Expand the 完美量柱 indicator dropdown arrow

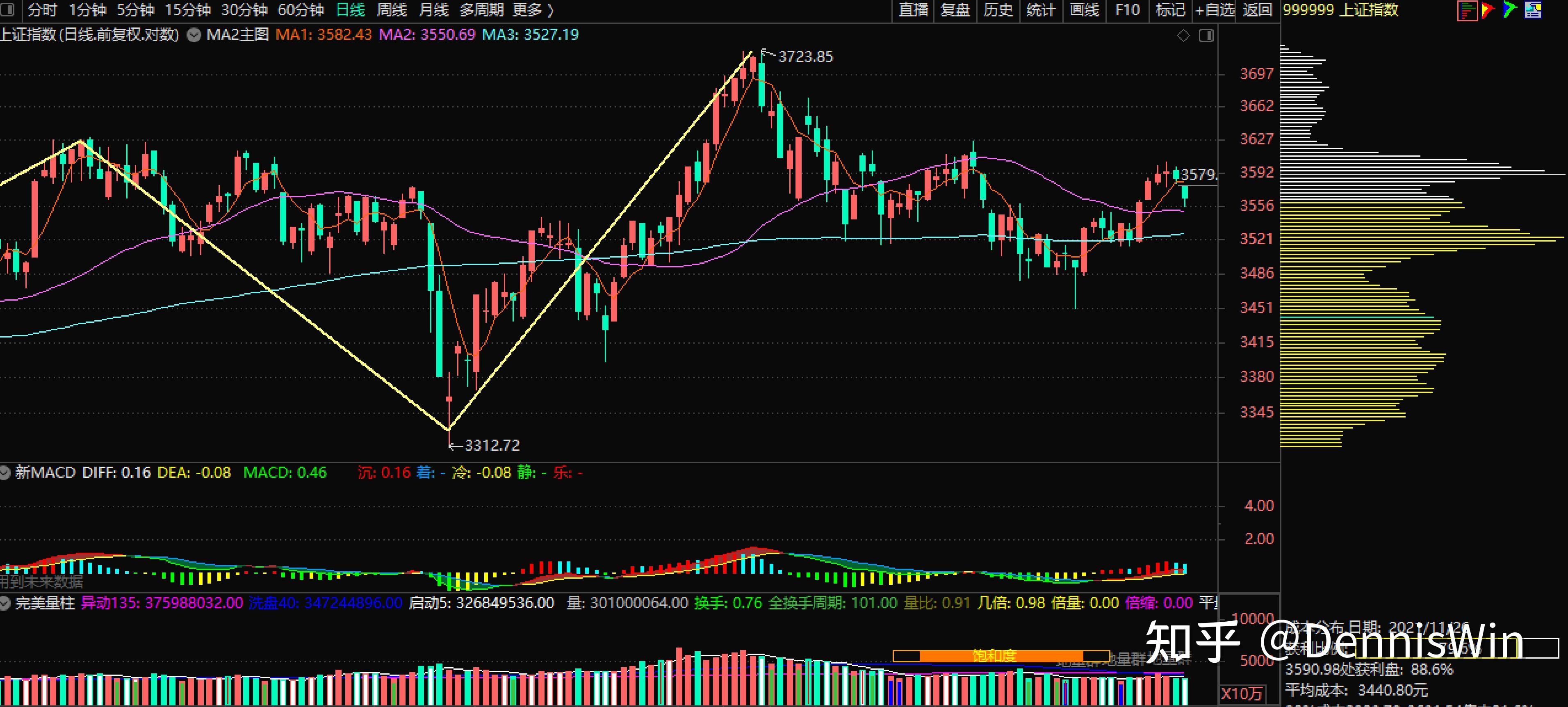coord(5,603)
